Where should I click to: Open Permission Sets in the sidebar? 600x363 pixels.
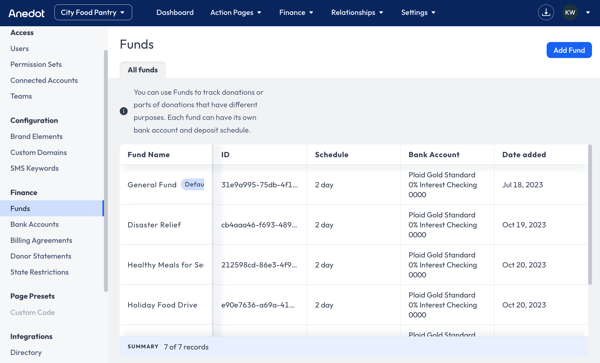pos(36,64)
